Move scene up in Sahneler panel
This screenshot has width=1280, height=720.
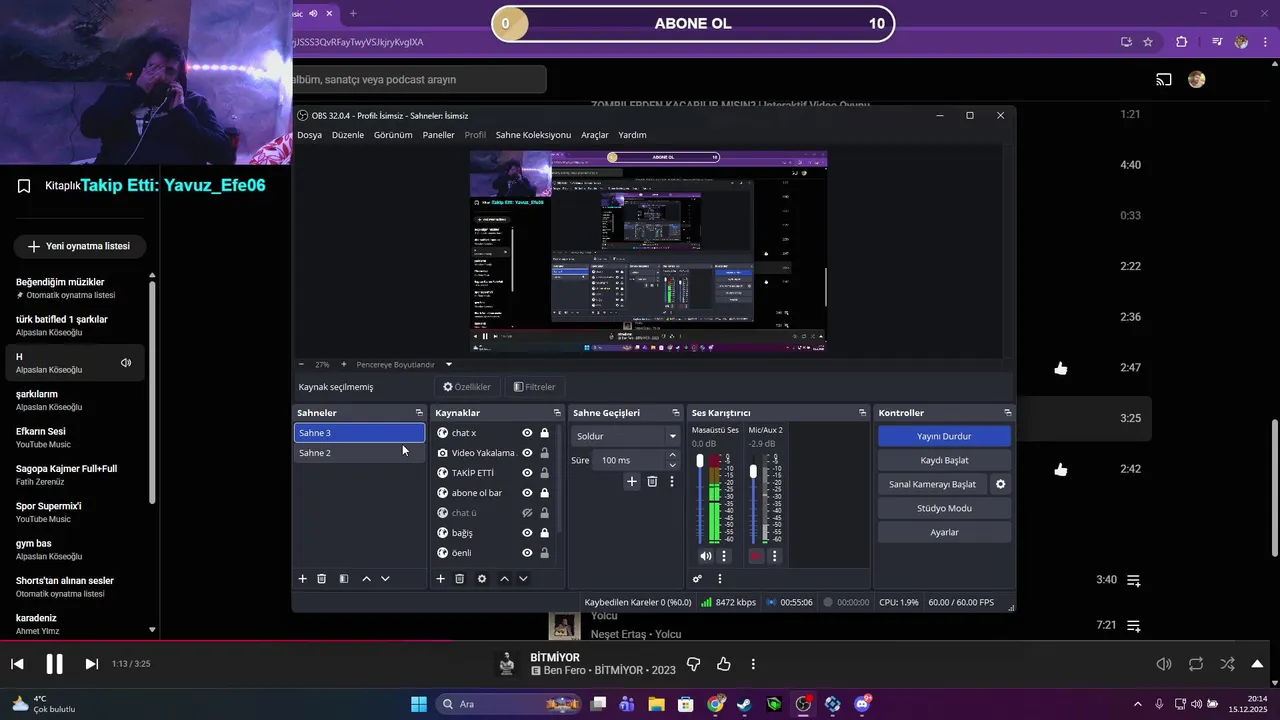coord(366,579)
